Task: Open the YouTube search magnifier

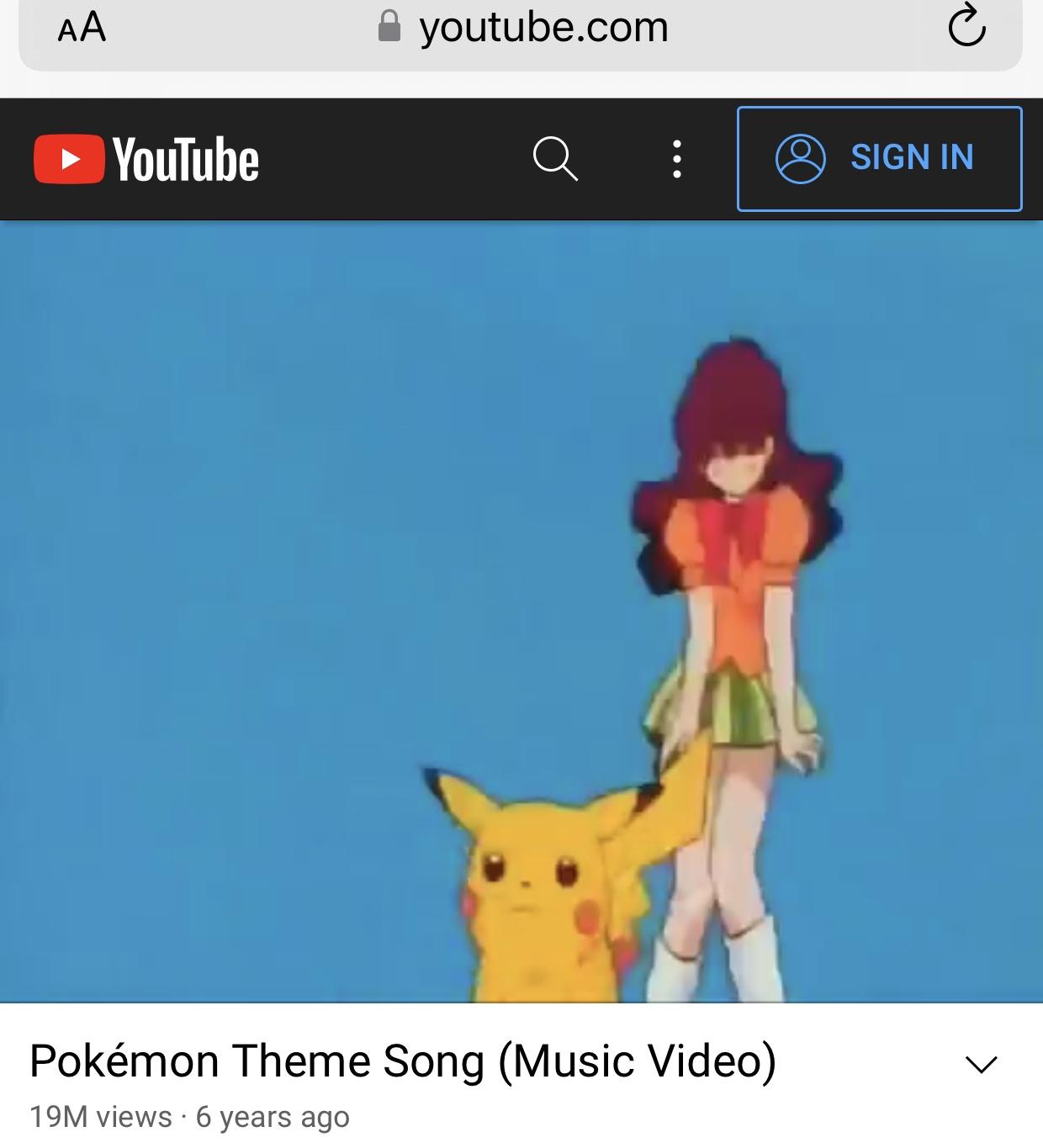Action: [x=555, y=158]
